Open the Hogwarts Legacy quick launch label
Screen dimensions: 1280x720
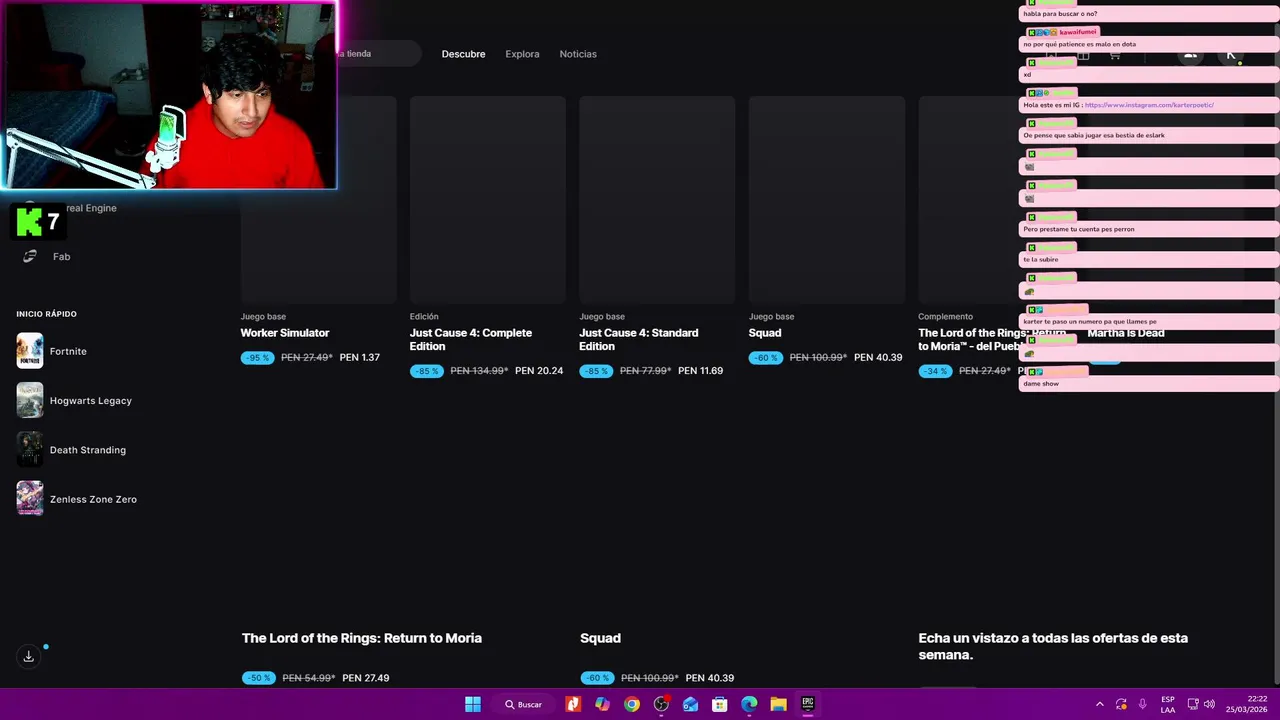[91, 400]
